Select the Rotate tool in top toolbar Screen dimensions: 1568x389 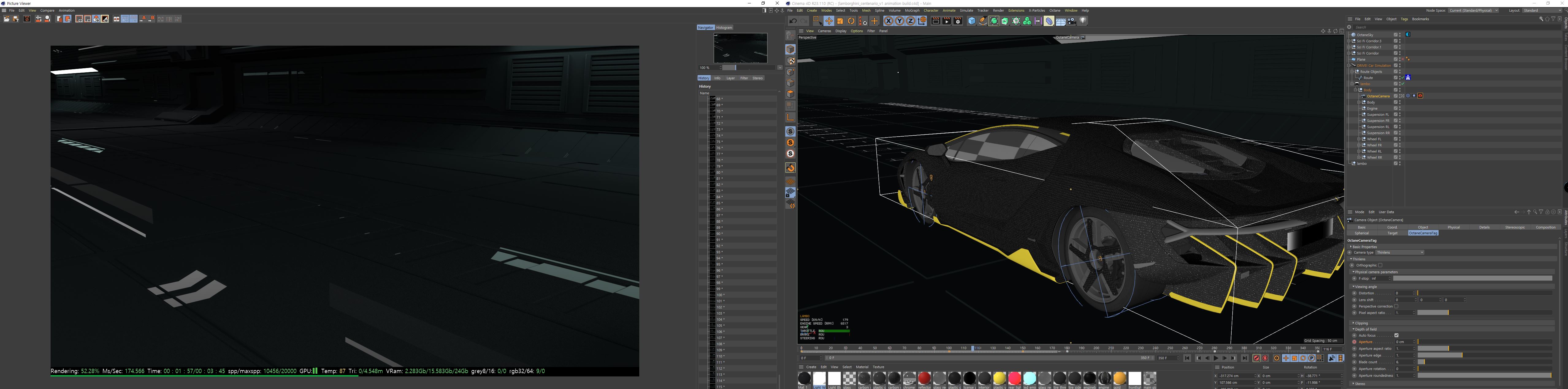(x=851, y=21)
